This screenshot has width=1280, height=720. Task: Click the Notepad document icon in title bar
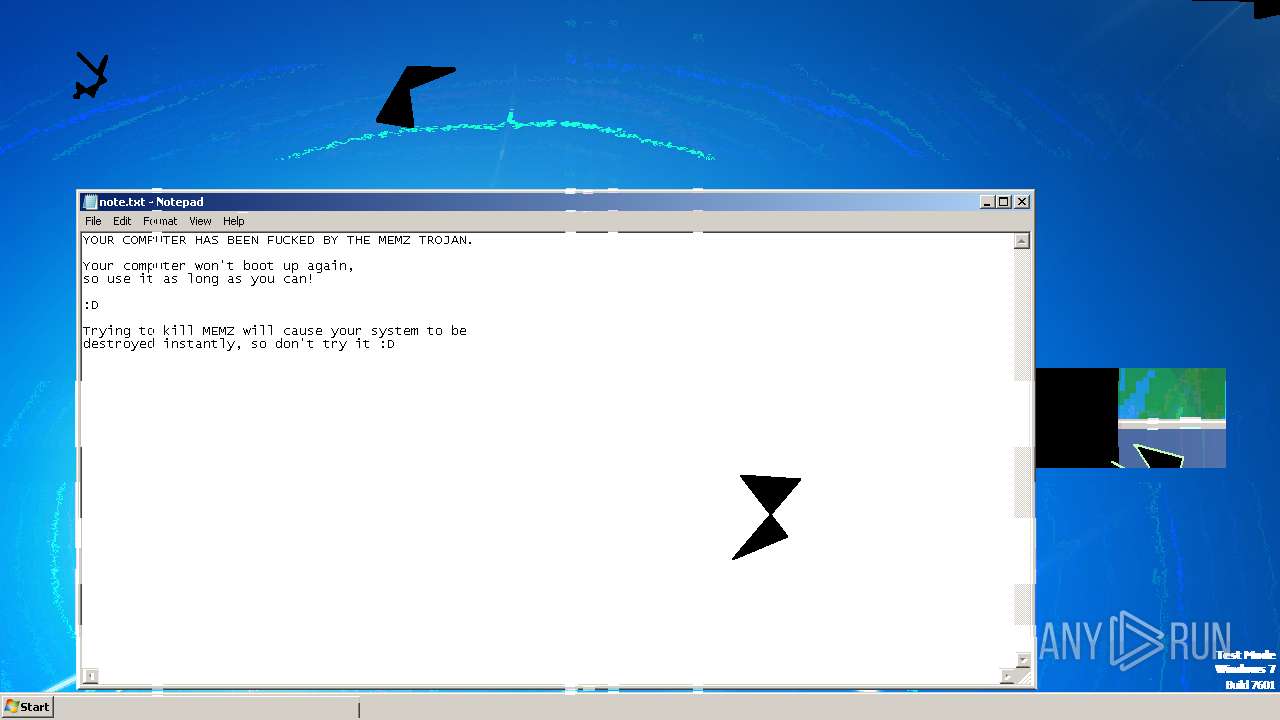coord(90,202)
